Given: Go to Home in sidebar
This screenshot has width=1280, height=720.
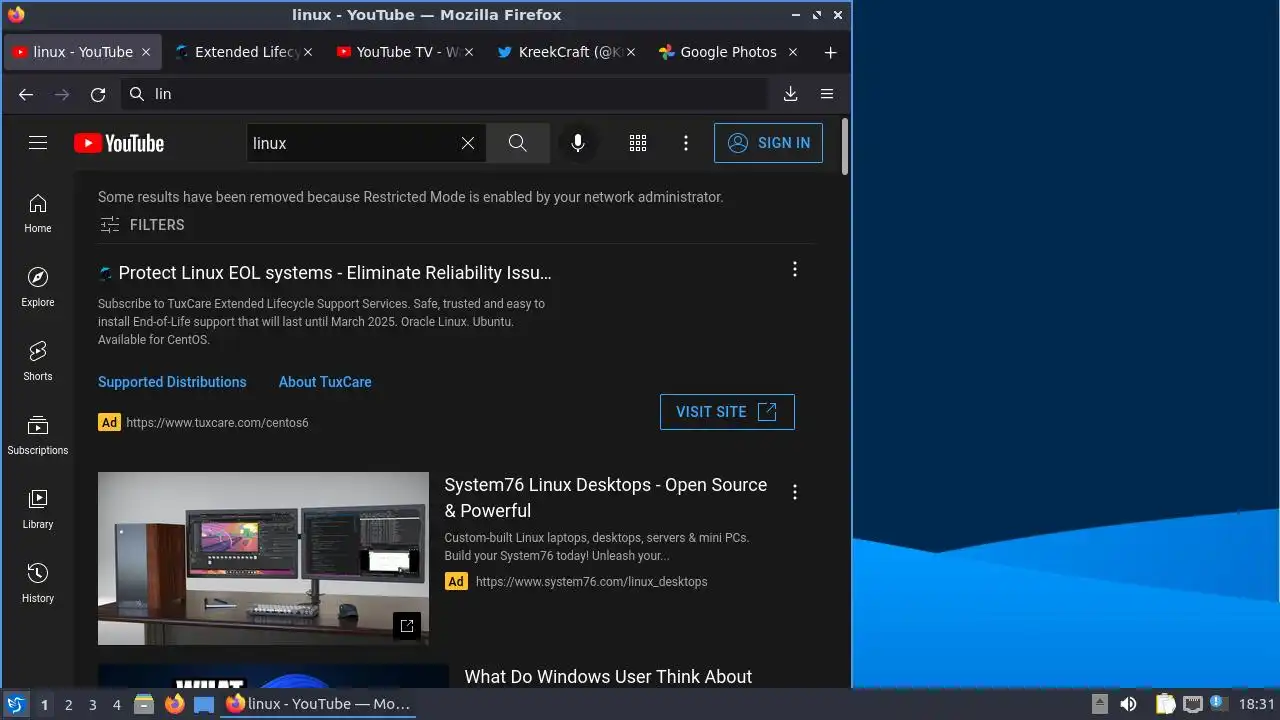Looking at the screenshot, I should coord(38,213).
